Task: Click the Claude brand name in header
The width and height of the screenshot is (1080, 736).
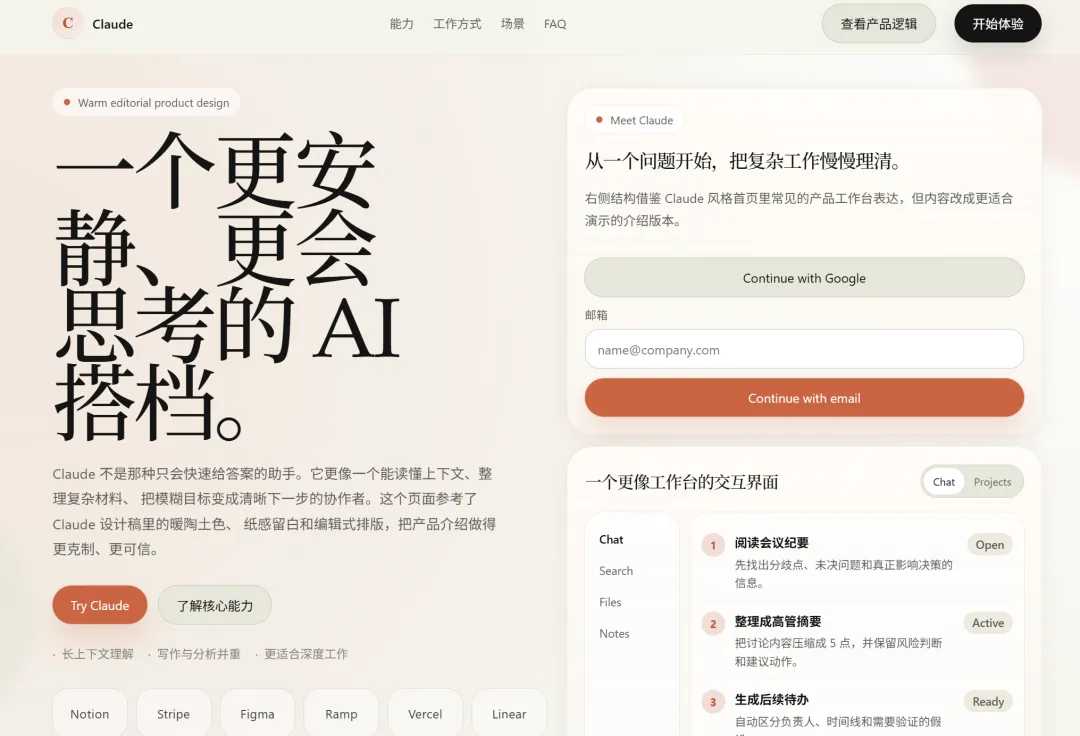Action: pos(112,24)
